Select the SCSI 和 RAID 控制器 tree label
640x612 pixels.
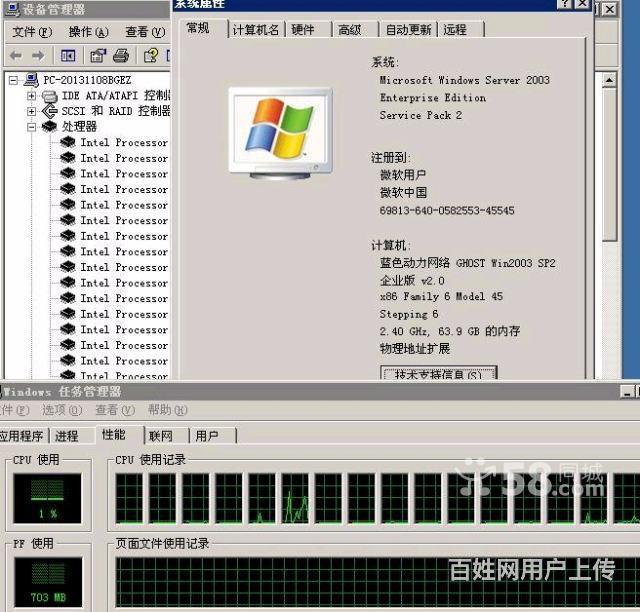pyautogui.click(x=116, y=111)
